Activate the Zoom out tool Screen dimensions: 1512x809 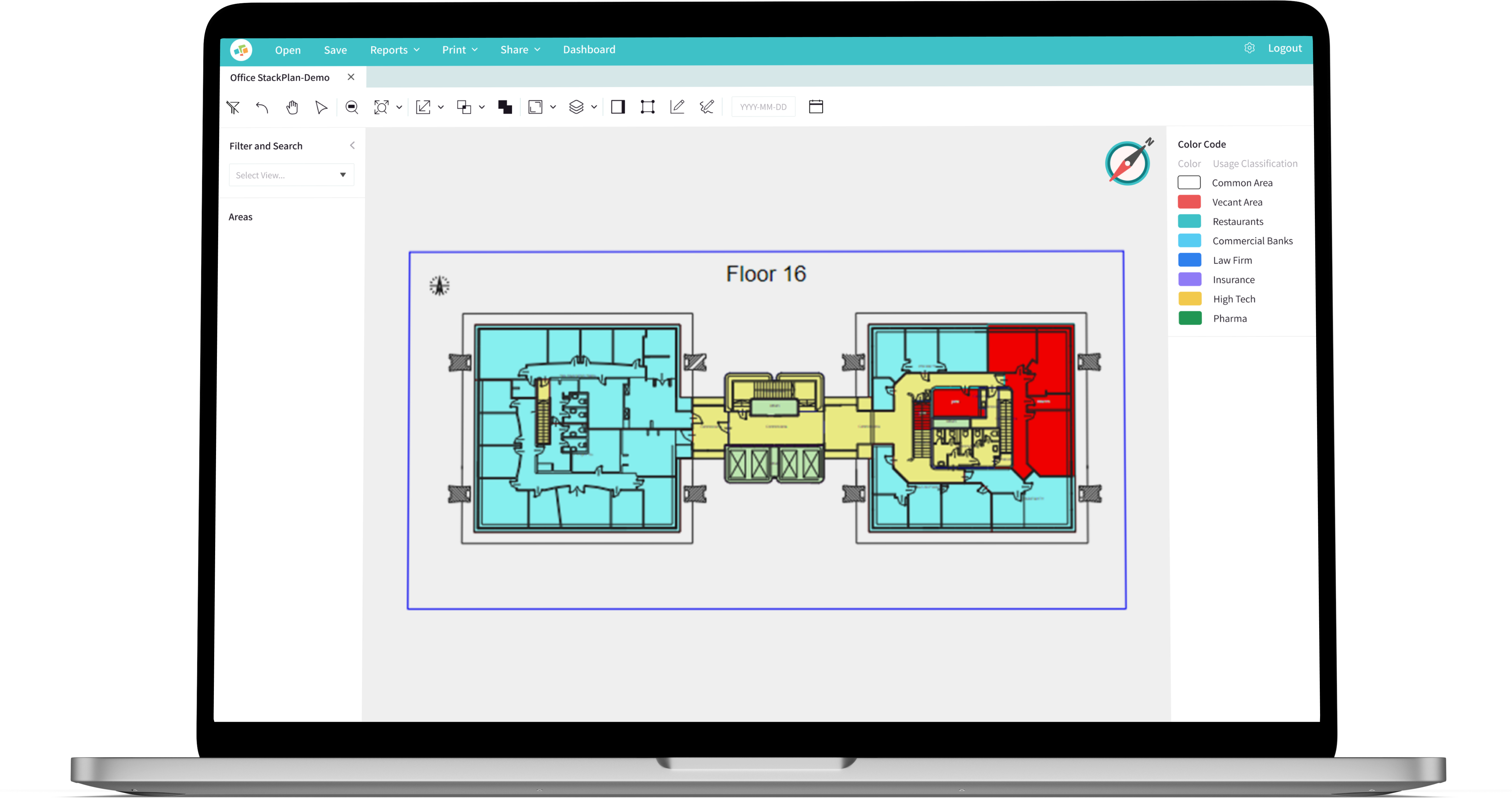click(352, 107)
